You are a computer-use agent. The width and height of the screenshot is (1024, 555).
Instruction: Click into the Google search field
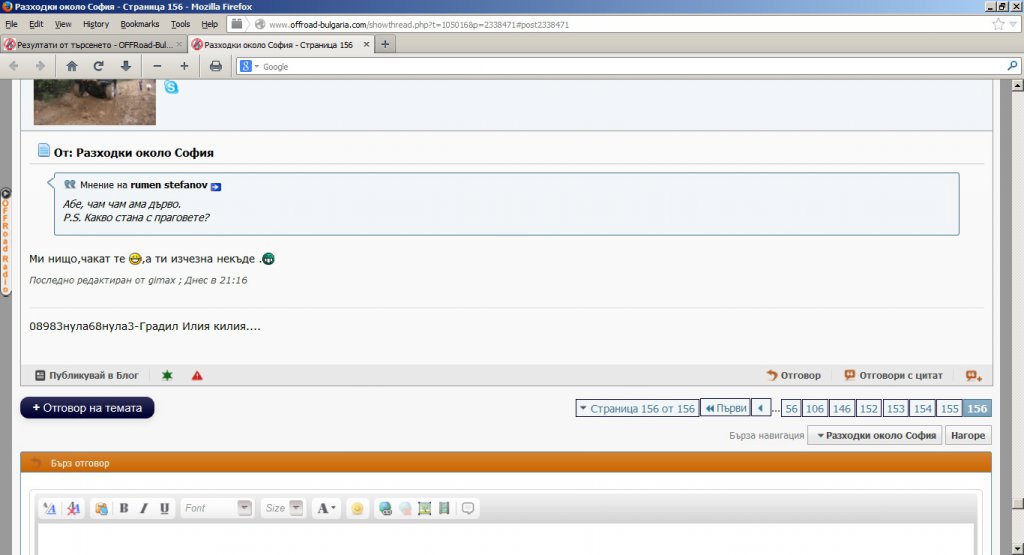(x=632, y=66)
